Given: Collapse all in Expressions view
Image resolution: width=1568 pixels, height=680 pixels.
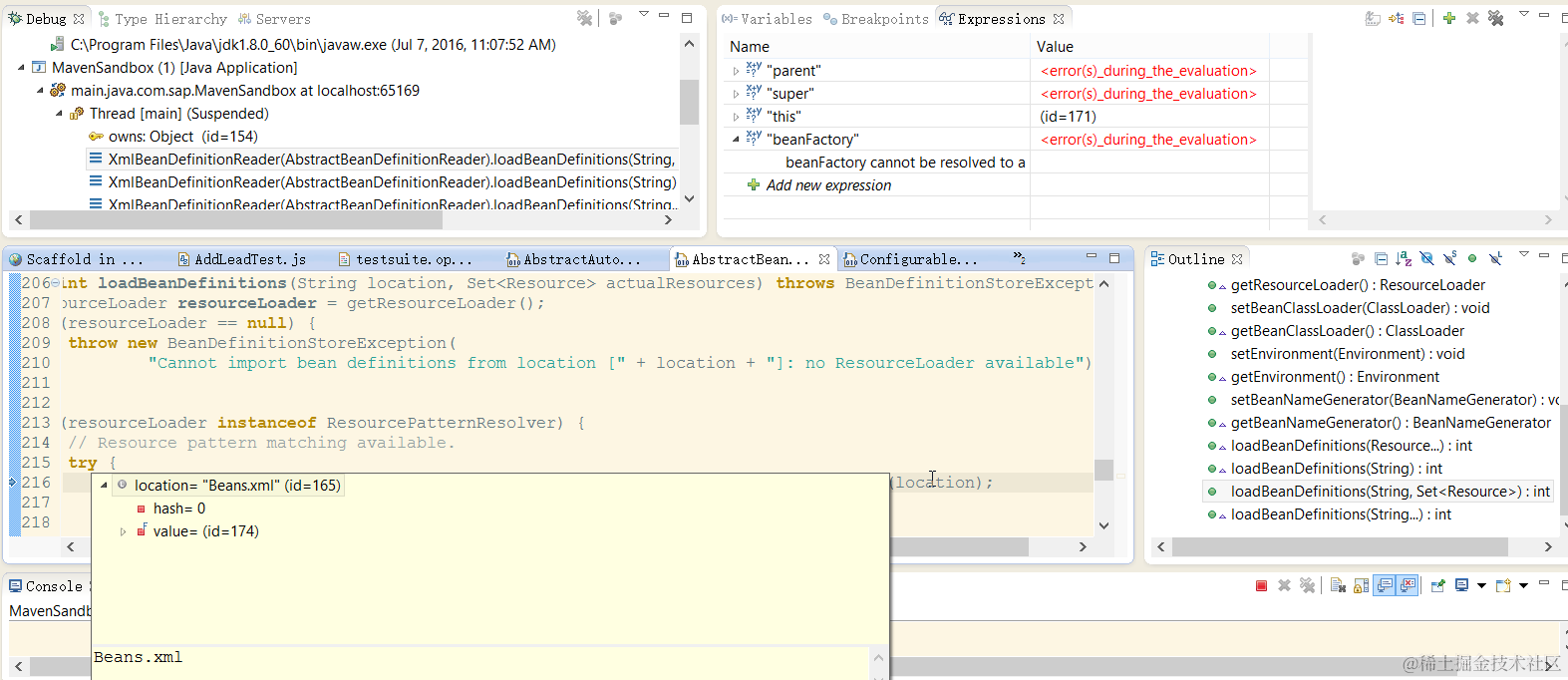Looking at the screenshot, I should coord(1418,18).
